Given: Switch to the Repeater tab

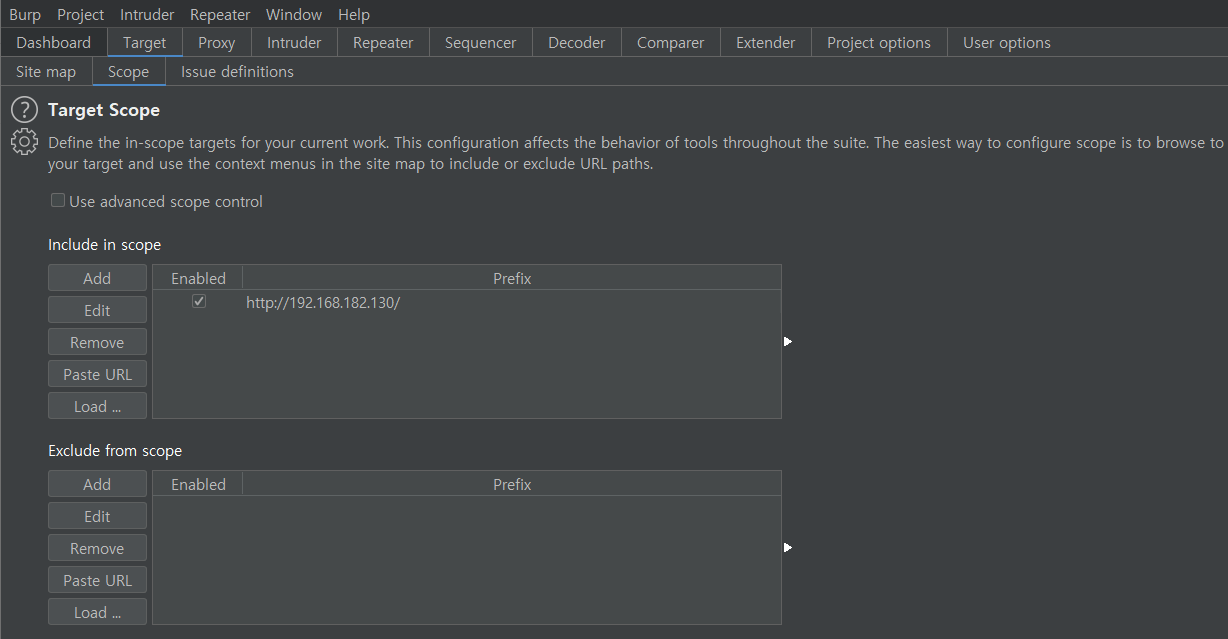Looking at the screenshot, I should click(383, 43).
